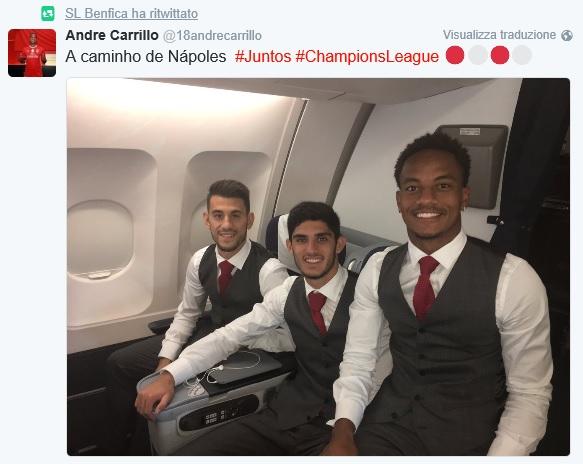Click the green retweet icon
The height and width of the screenshot is (464, 583).
point(48,14)
